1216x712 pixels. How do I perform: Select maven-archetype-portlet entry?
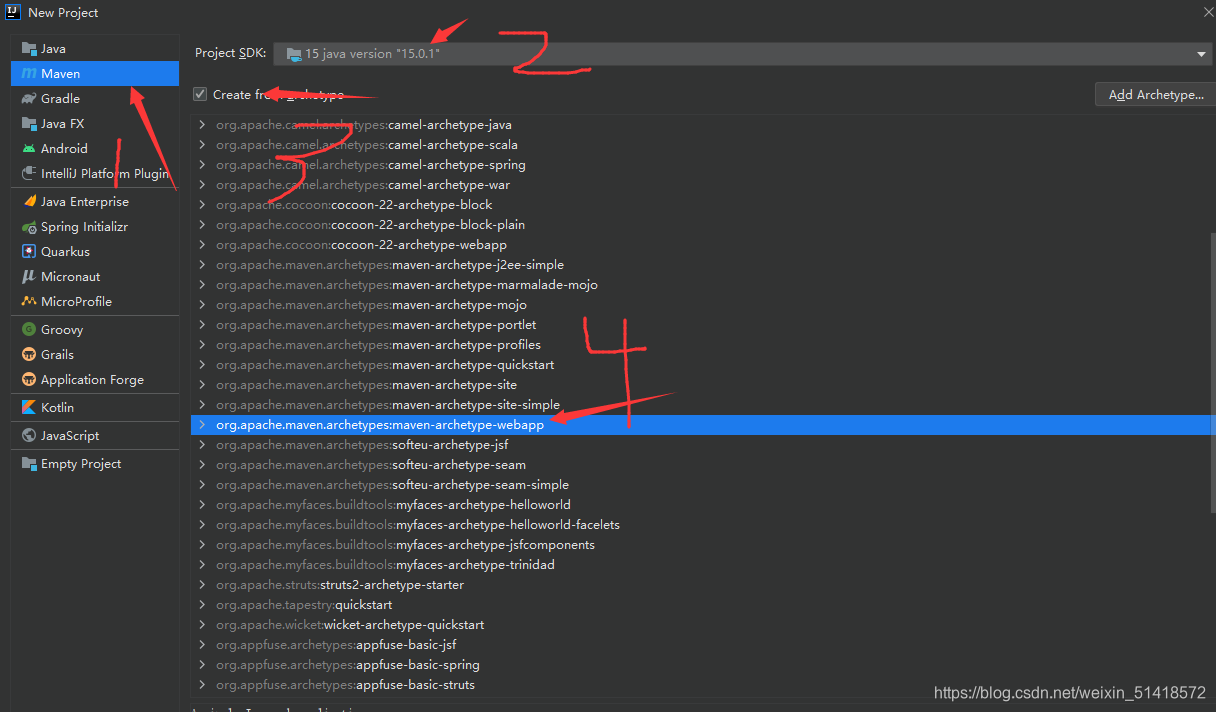pos(376,325)
